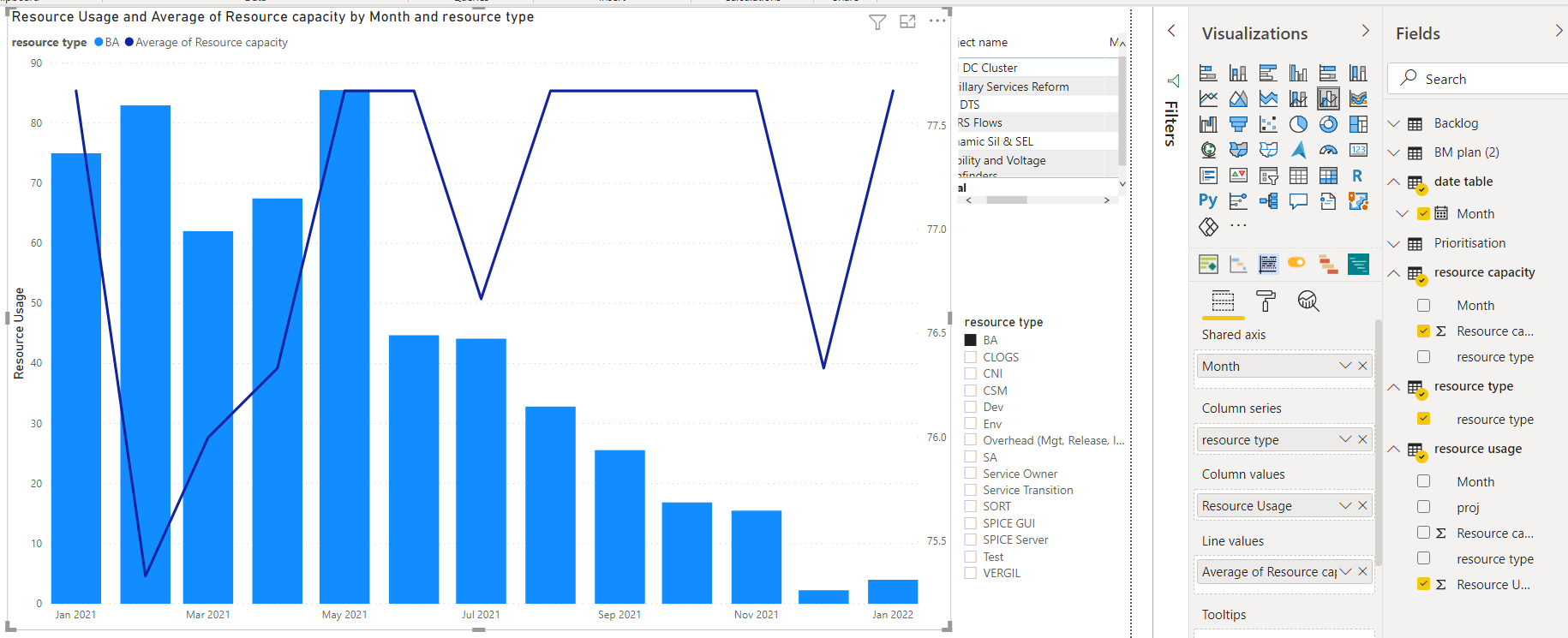The image size is (1568, 638).
Task: Tick the CNI slicer checkbox
Action: pyautogui.click(x=971, y=373)
